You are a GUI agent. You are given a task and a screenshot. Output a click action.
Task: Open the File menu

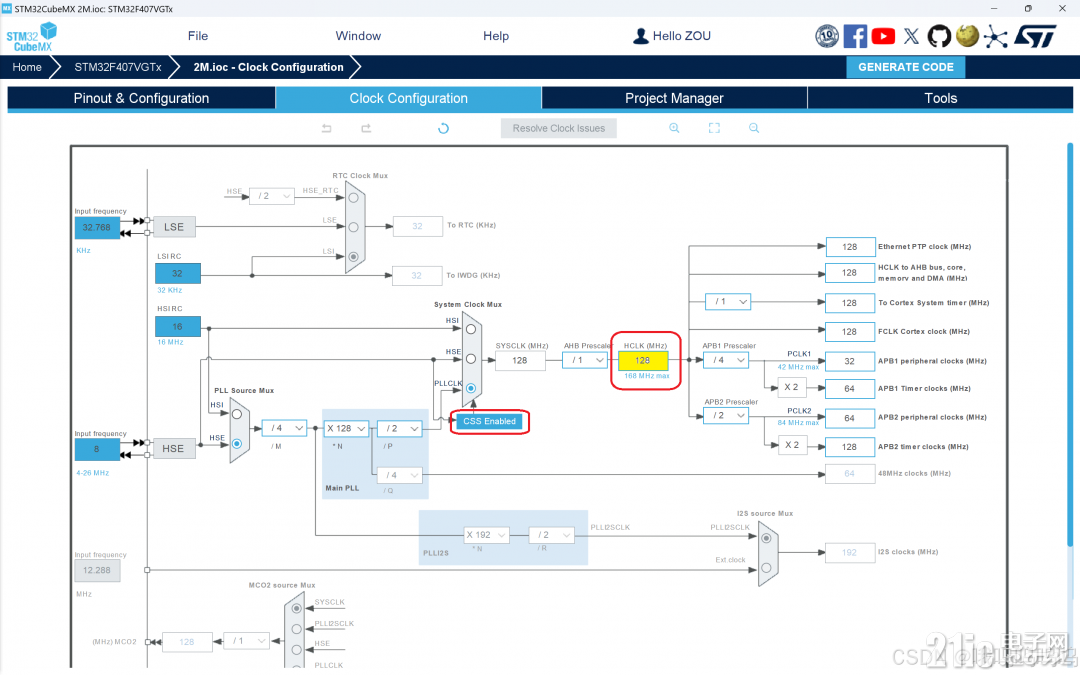tap(198, 36)
